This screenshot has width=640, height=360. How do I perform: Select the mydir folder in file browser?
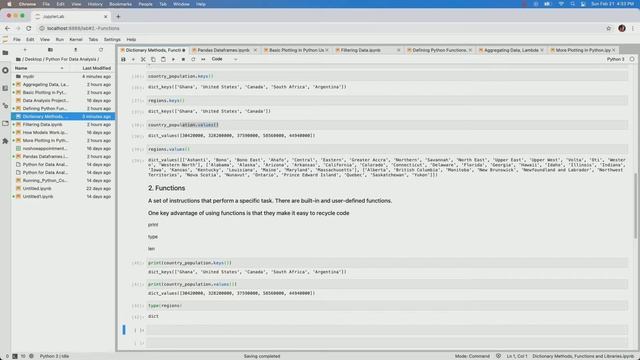click(x=63, y=76)
